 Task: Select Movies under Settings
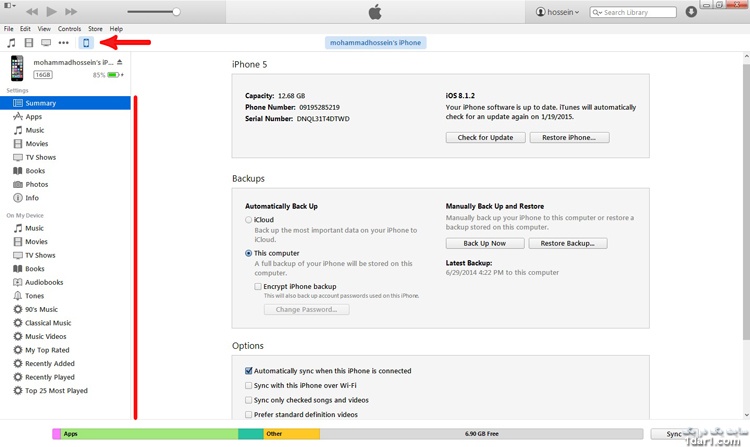pyautogui.click(x=65, y=143)
